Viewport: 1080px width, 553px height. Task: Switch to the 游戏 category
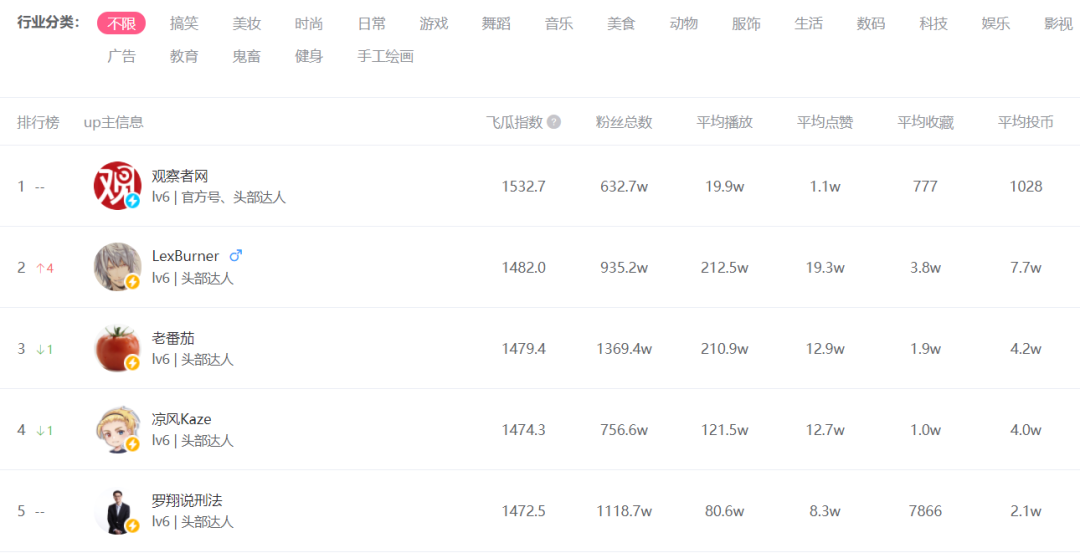(x=434, y=23)
